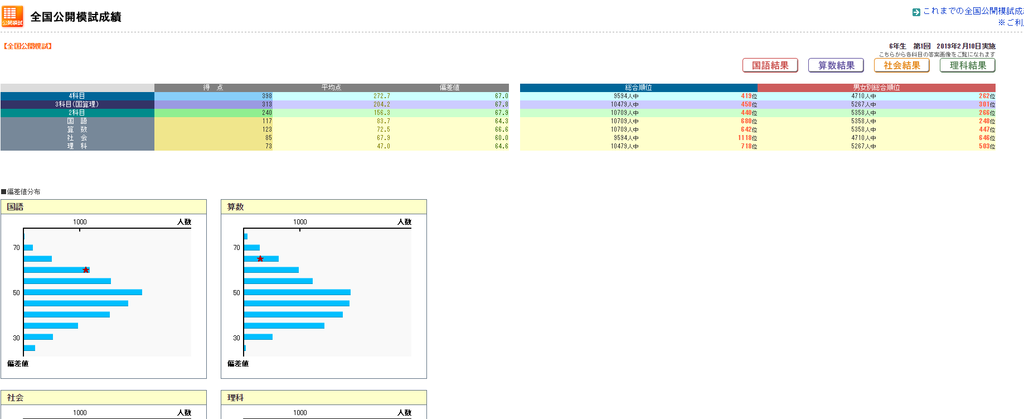Viewport: 1024px width, 419px height.
Task: Select the red 男女別総合順位 header
Action: click(x=876, y=87)
